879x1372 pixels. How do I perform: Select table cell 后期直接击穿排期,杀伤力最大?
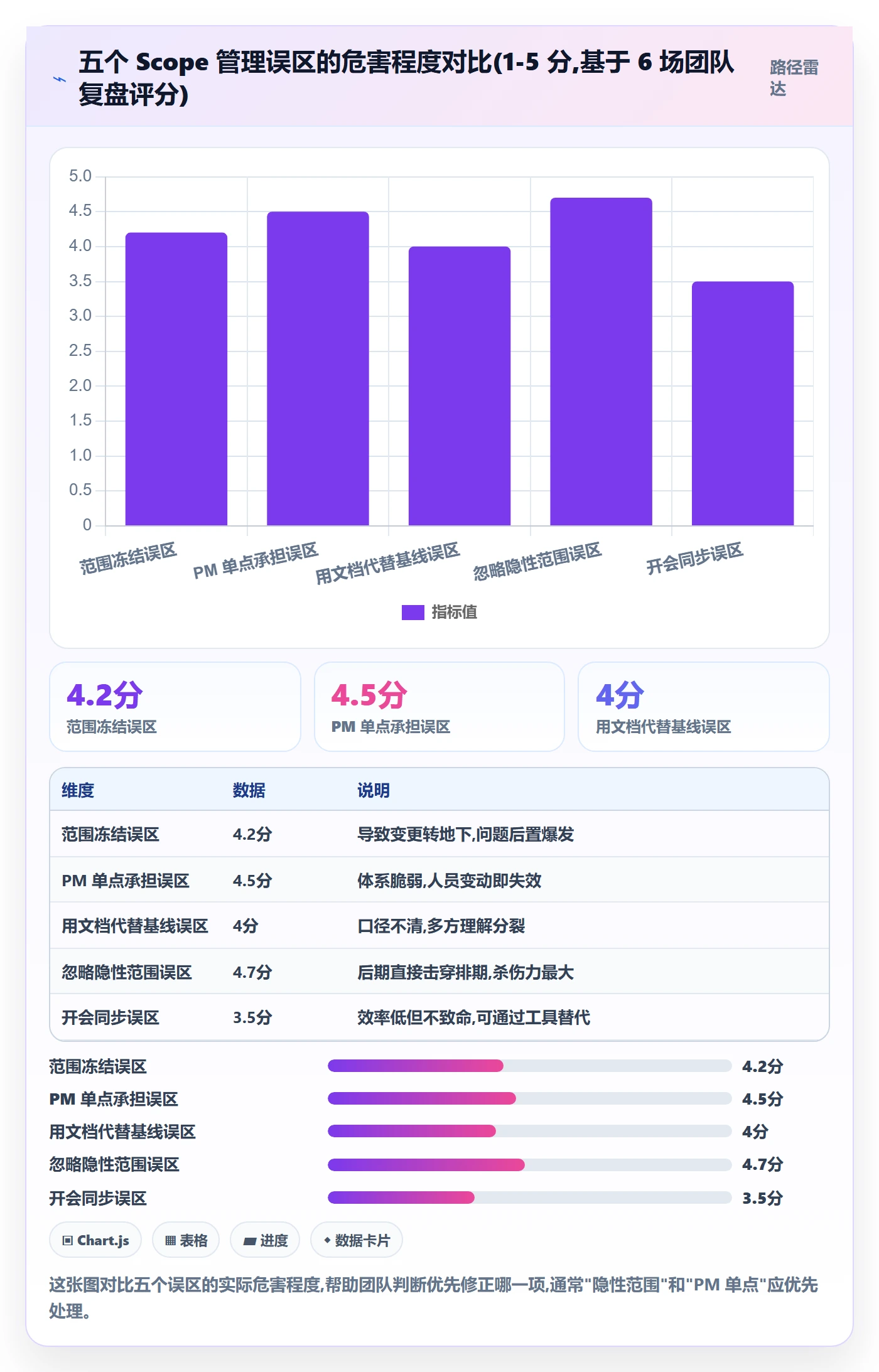[466, 972]
